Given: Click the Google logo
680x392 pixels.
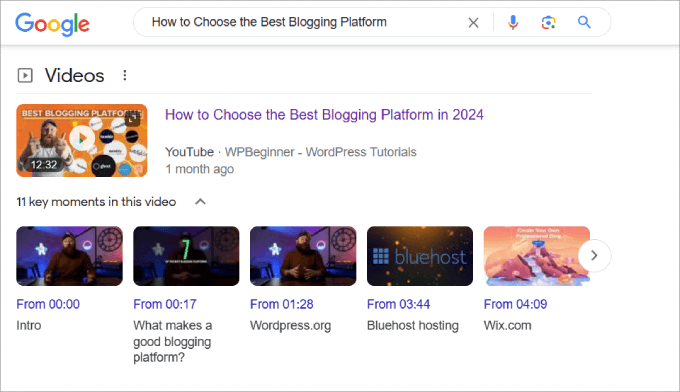Looking at the screenshot, I should point(52,23).
